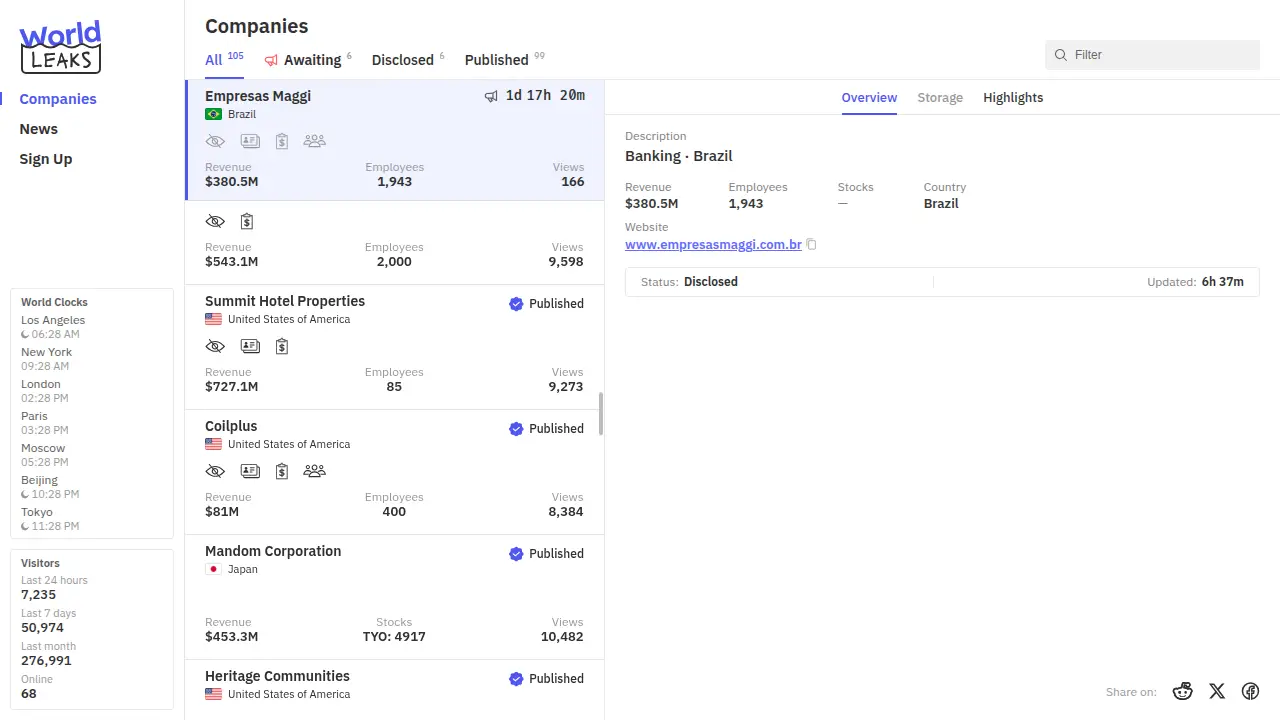Click the World Leaks logo

coord(60,47)
